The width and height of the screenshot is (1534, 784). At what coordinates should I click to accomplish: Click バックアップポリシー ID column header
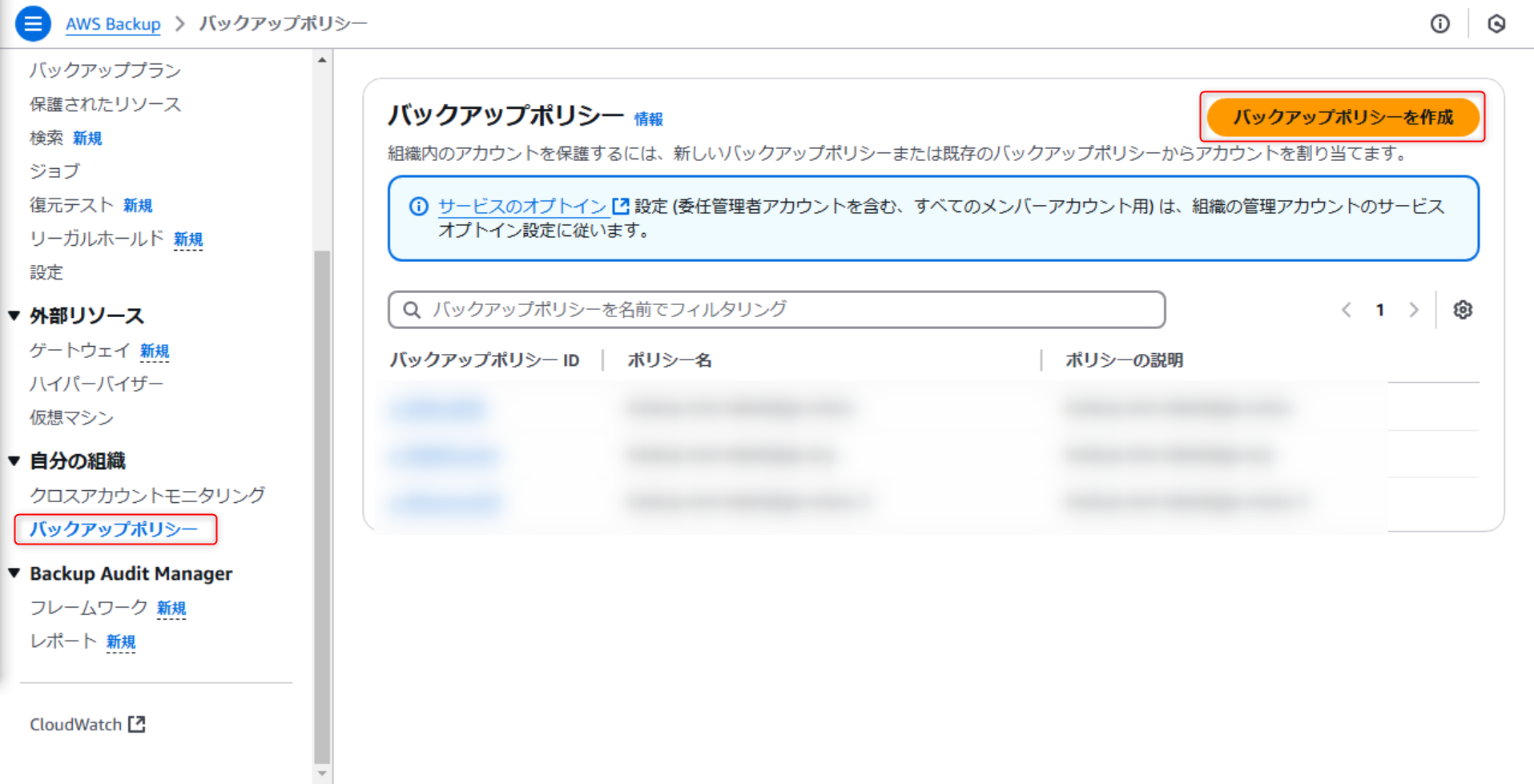point(484,360)
